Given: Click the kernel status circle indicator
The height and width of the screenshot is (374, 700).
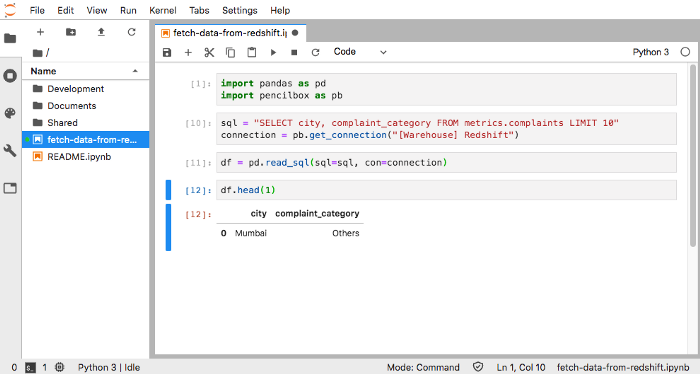Looking at the screenshot, I should [x=685, y=52].
